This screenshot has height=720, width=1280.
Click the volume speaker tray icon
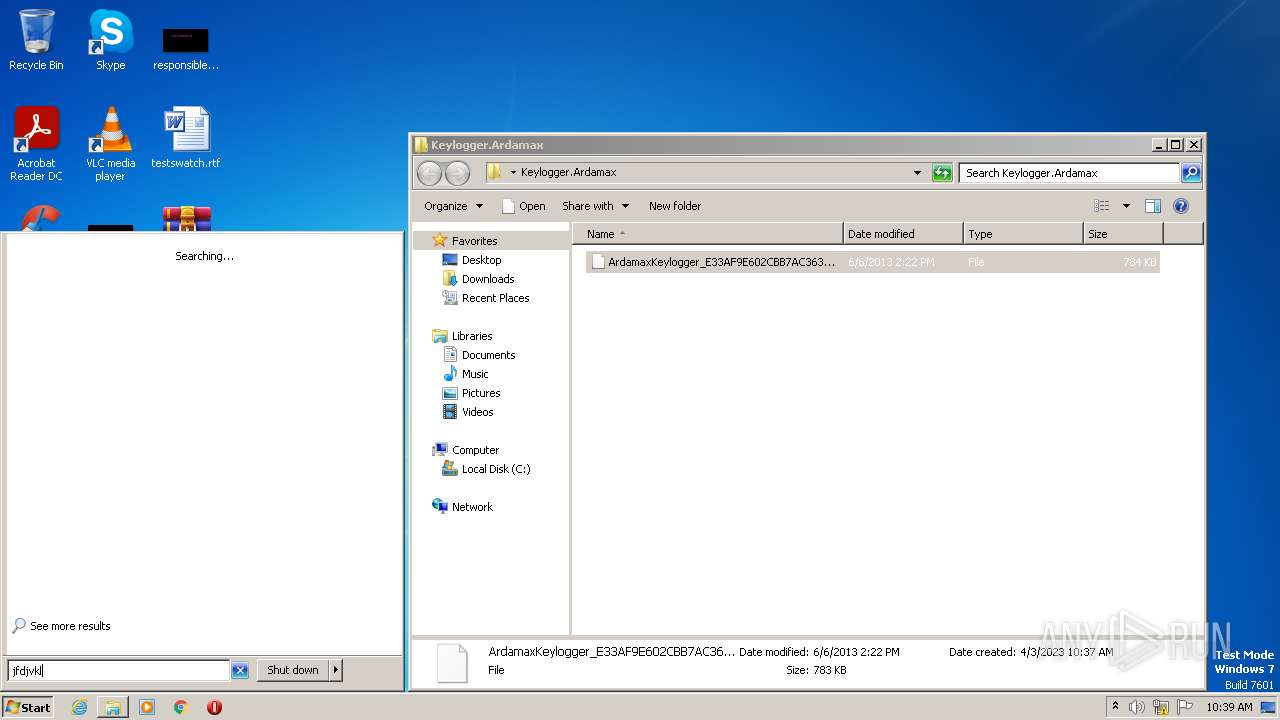click(x=1137, y=707)
